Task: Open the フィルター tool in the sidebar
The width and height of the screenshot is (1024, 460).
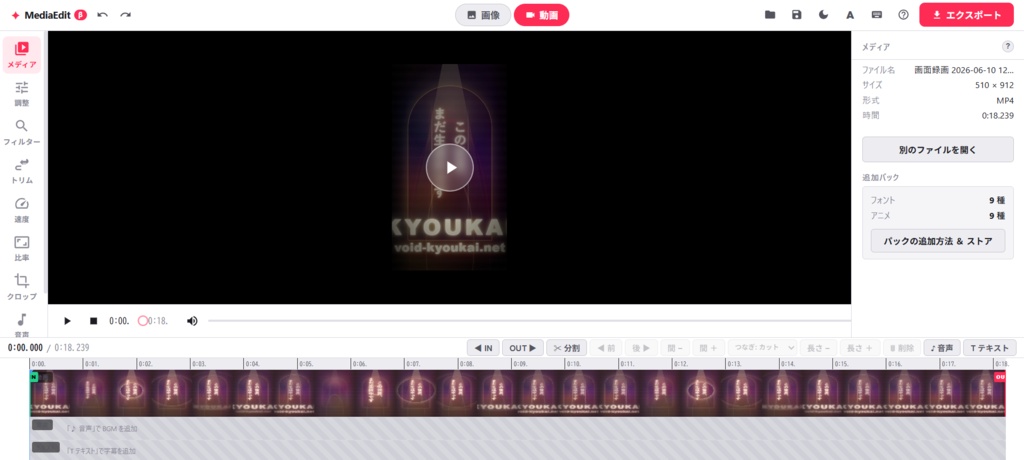Action: 22,133
